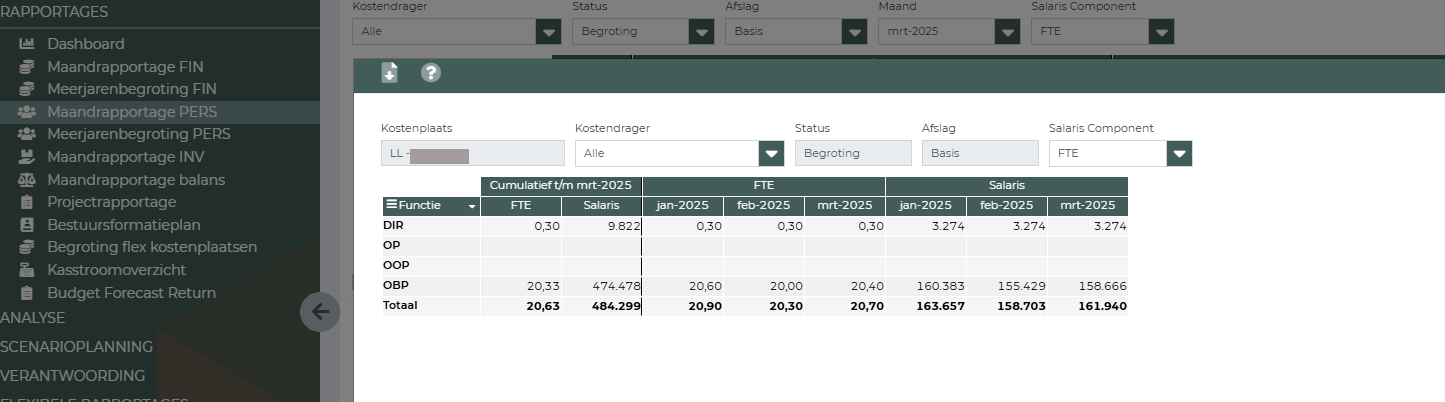Screen dimensions: 1445x402
Task: Expand the VERANTWOORDING section
Action: [72, 376]
